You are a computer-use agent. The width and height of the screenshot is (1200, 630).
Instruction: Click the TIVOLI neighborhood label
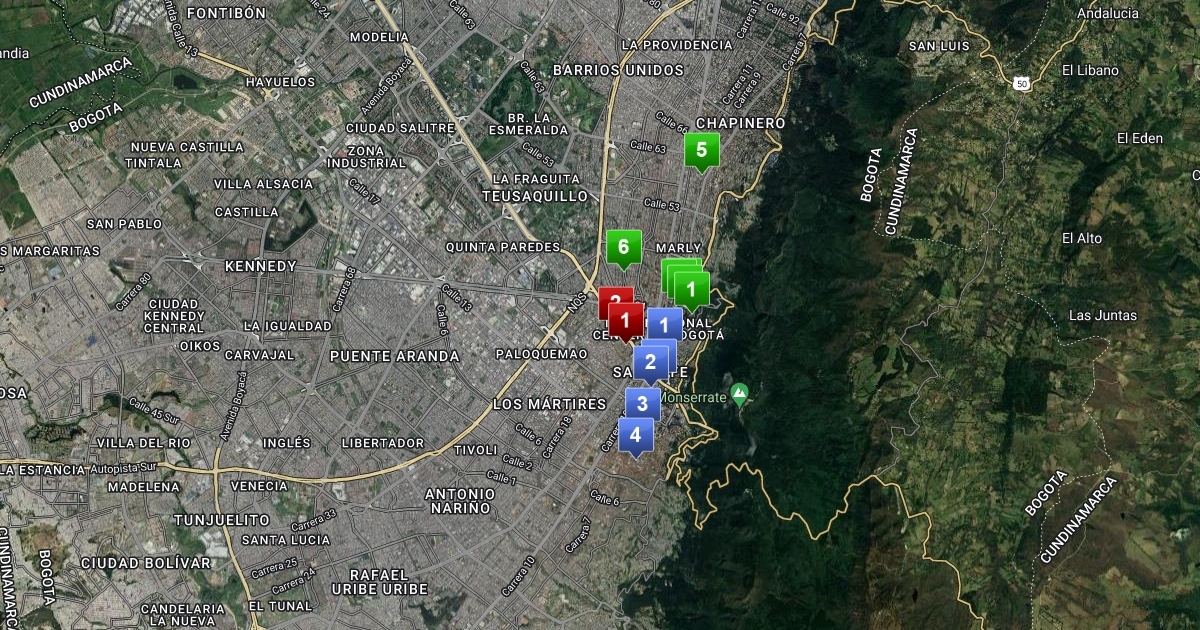click(476, 450)
